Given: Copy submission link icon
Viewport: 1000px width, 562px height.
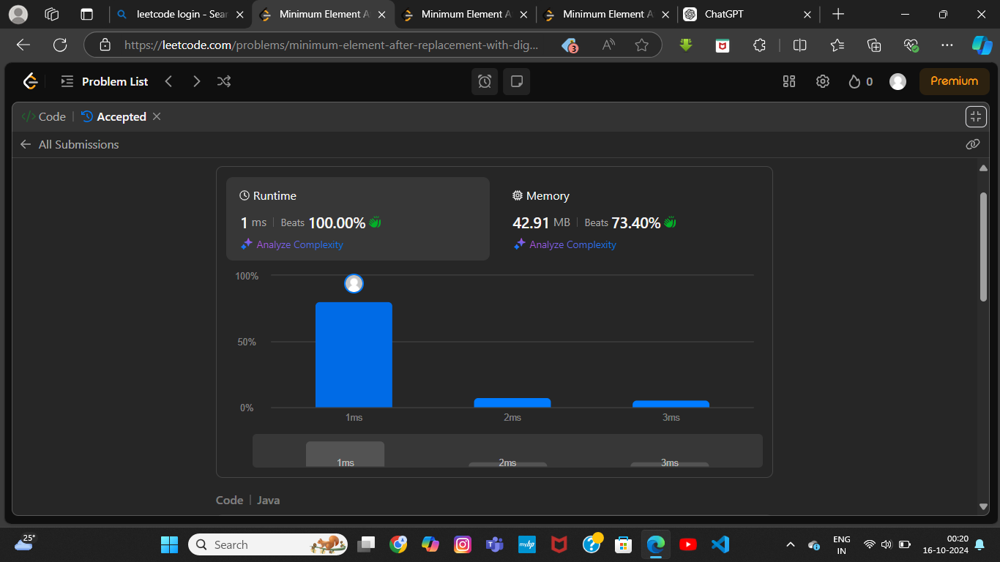Looking at the screenshot, I should pyautogui.click(x=973, y=145).
